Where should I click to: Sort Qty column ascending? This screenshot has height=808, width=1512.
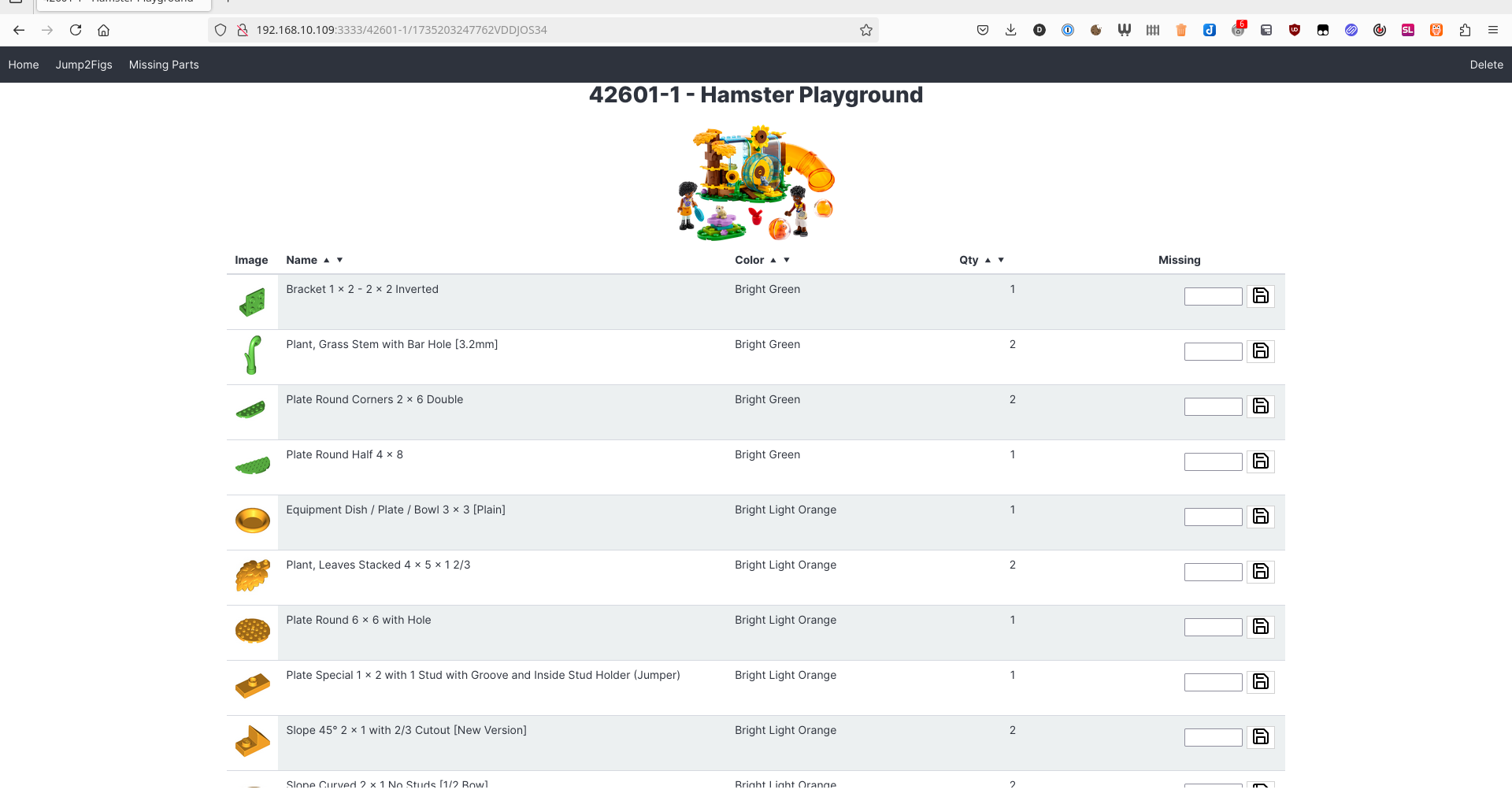click(x=988, y=260)
